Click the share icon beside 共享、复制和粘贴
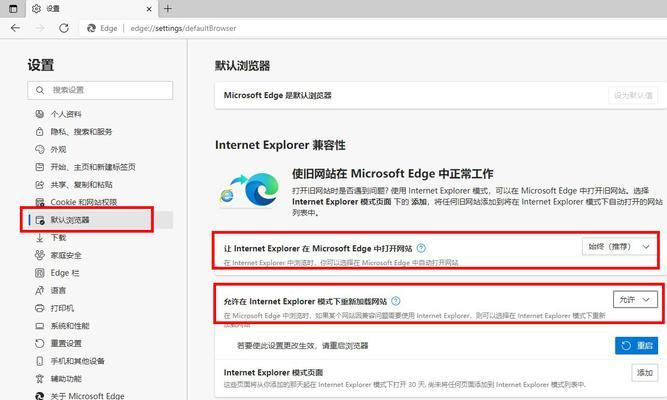Image resolution: width=667 pixels, height=400 pixels. click(x=40, y=185)
